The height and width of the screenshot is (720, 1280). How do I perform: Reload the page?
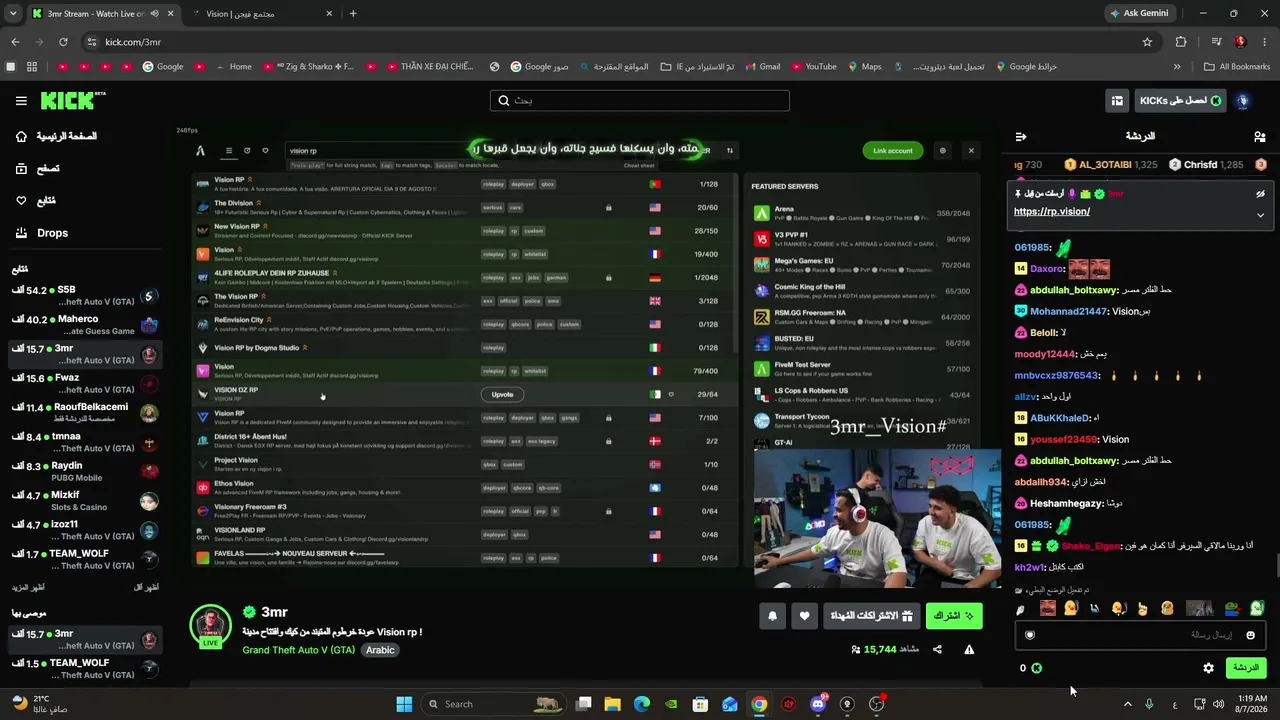(x=63, y=42)
